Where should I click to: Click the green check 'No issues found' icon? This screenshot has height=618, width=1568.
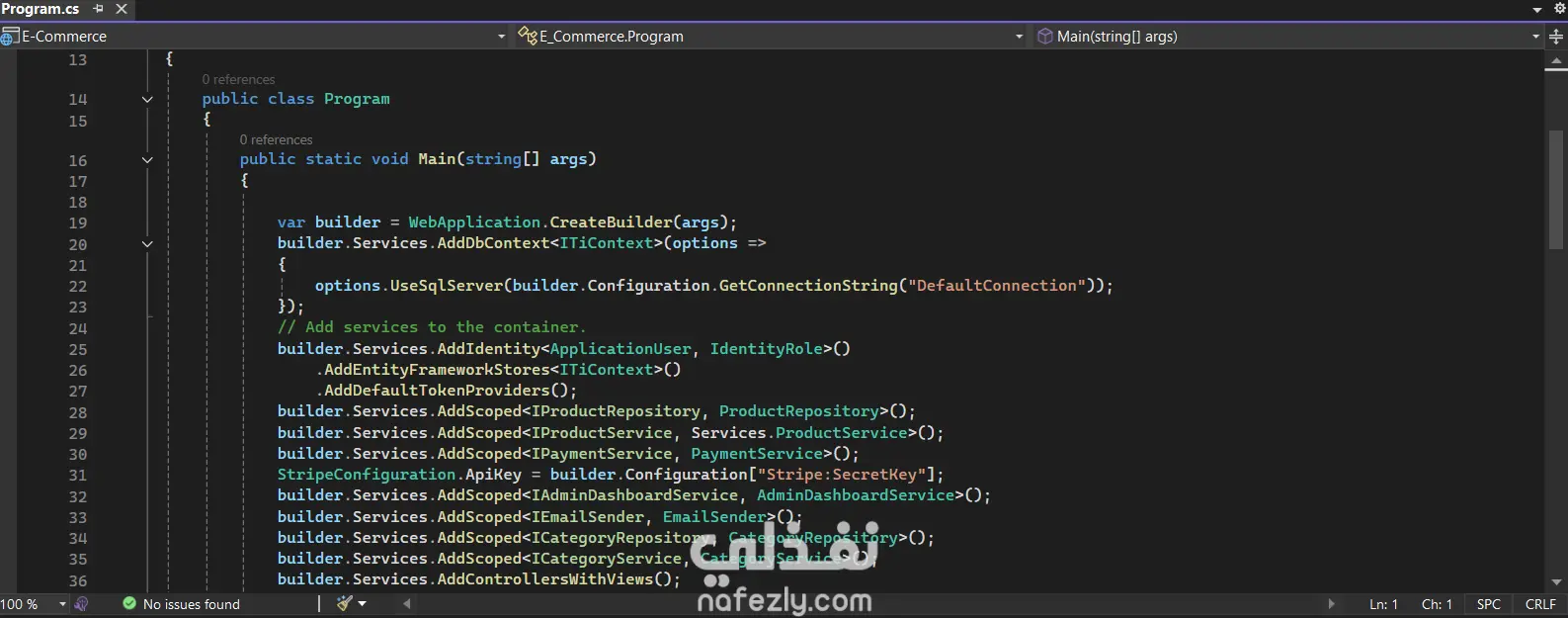pyautogui.click(x=129, y=603)
